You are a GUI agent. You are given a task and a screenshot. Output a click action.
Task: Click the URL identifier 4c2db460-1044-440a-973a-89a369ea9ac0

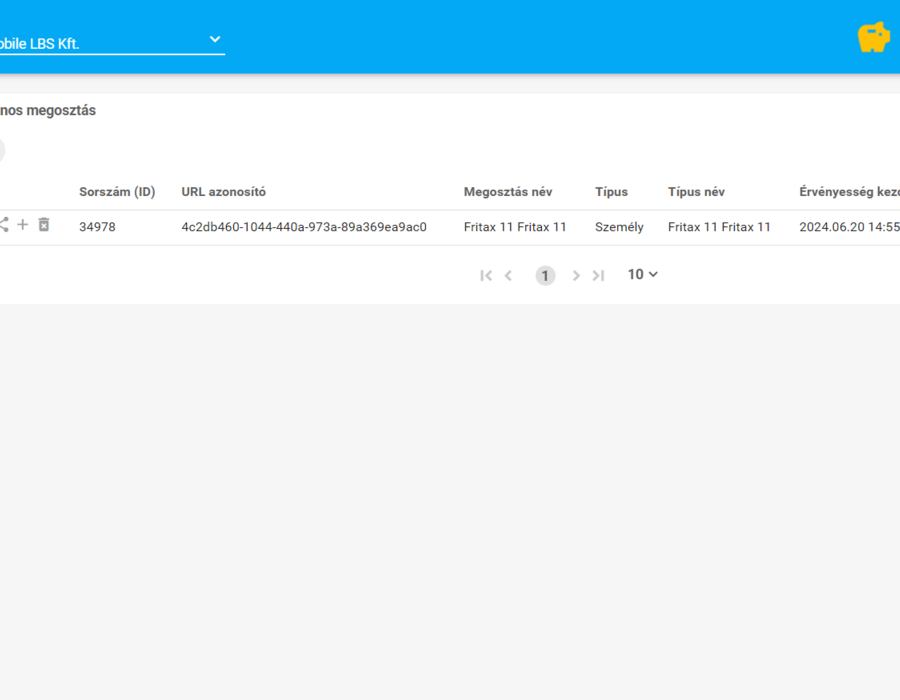304,227
